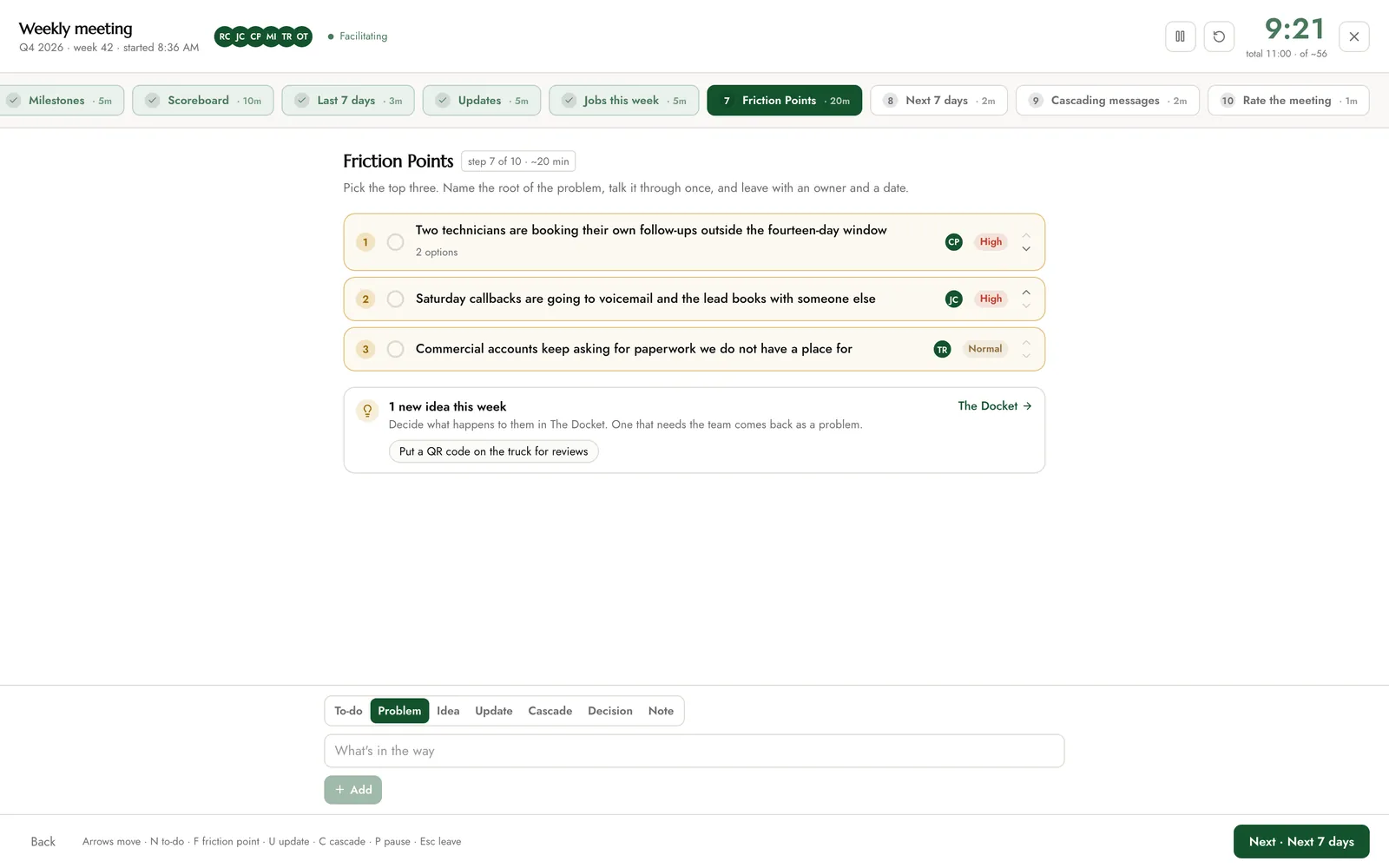Change High priority on technicians issue
The width and height of the screenshot is (1389, 868).
(991, 242)
